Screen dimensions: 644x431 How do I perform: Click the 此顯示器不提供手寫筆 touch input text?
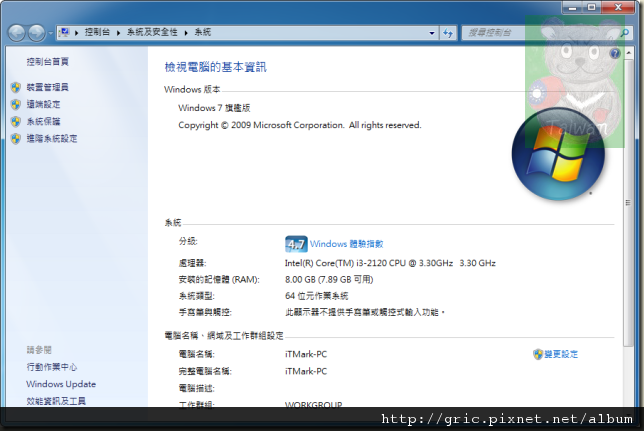tap(365, 312)
